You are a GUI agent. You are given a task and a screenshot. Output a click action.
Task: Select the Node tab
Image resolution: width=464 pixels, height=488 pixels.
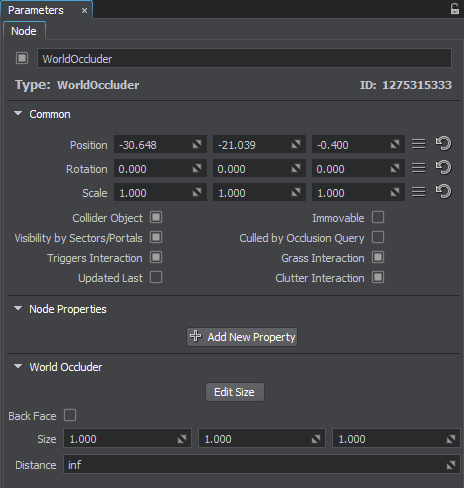[24, 31]
